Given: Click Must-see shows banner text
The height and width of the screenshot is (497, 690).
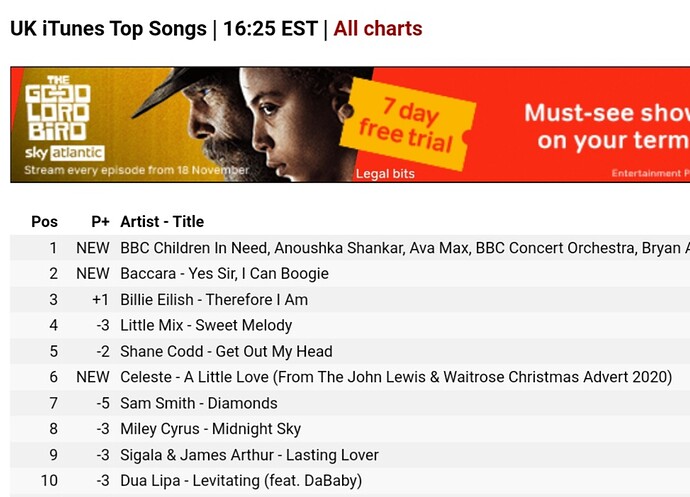Looking at the screenshot, I should click(x=606, y=126).
